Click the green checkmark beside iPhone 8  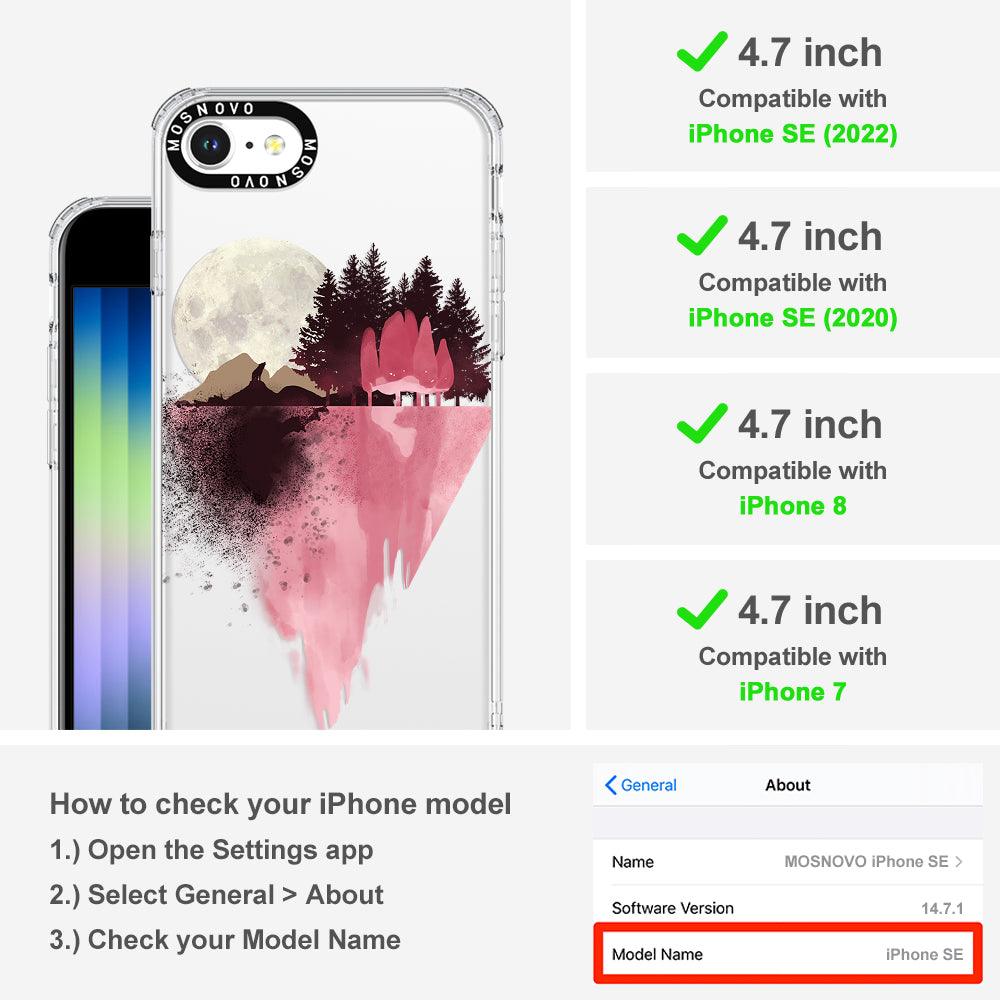coord(702,423)
